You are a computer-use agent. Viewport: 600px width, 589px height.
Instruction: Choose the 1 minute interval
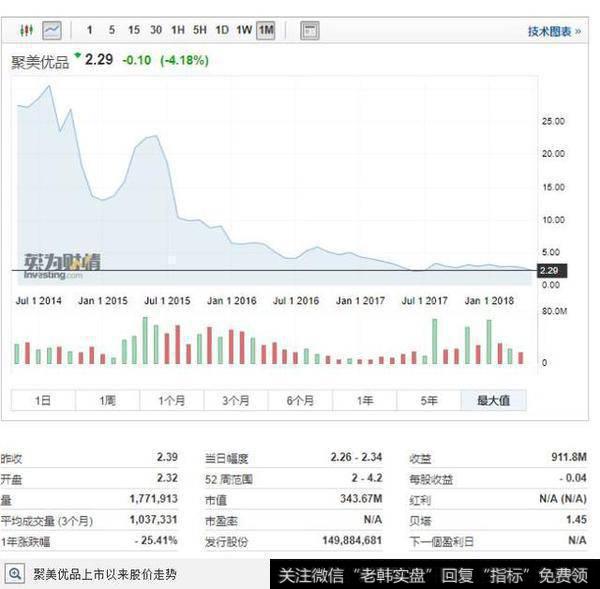[90, 30]
